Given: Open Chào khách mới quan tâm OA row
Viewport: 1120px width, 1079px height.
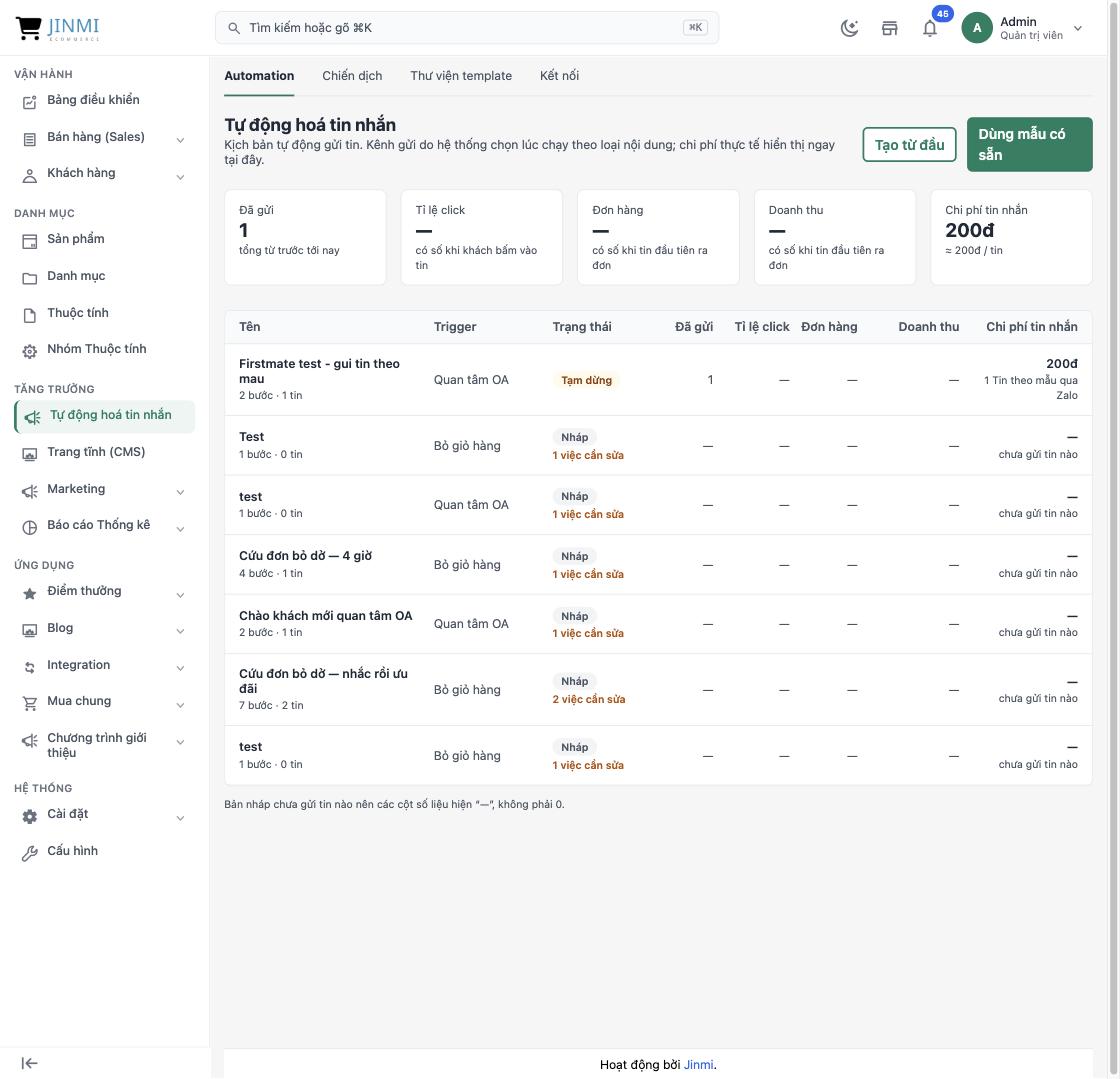Looking at the screenshot, I should [658, 623].
